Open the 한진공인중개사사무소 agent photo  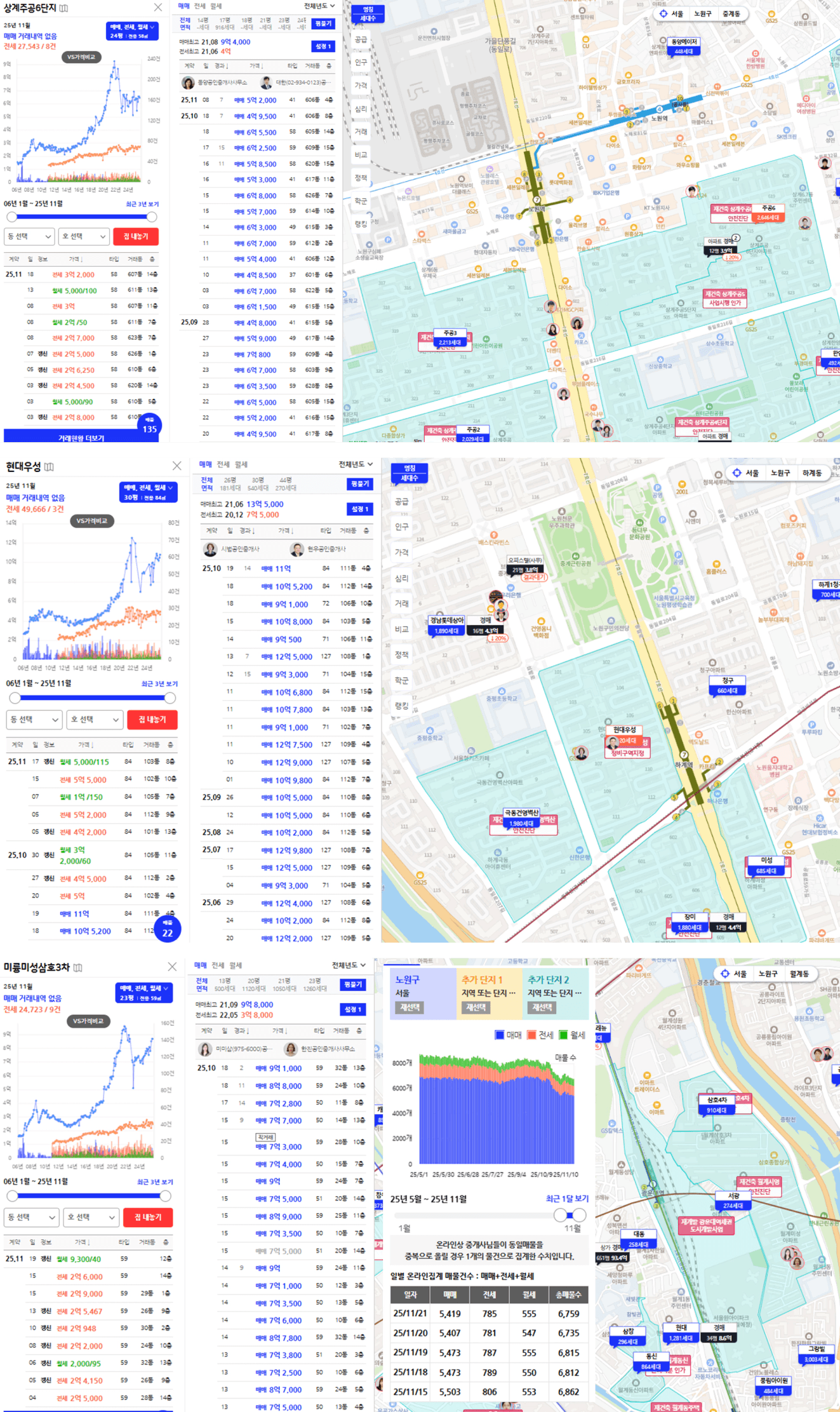[x=291, y=1049]
